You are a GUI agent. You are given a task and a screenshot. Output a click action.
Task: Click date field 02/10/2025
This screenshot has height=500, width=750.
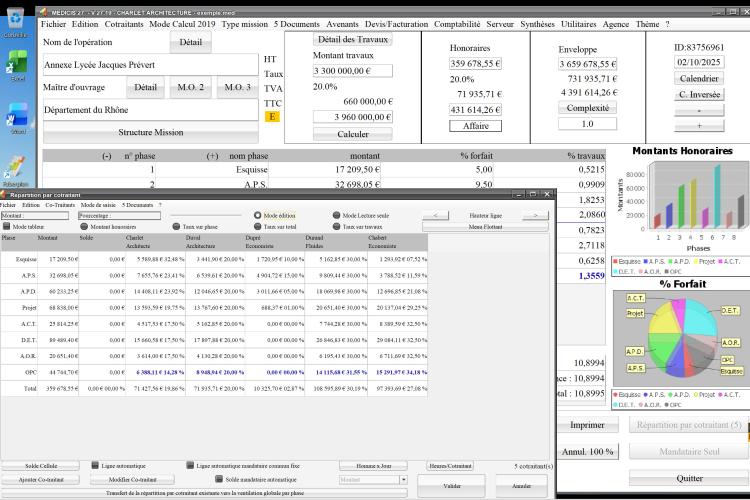699,62
